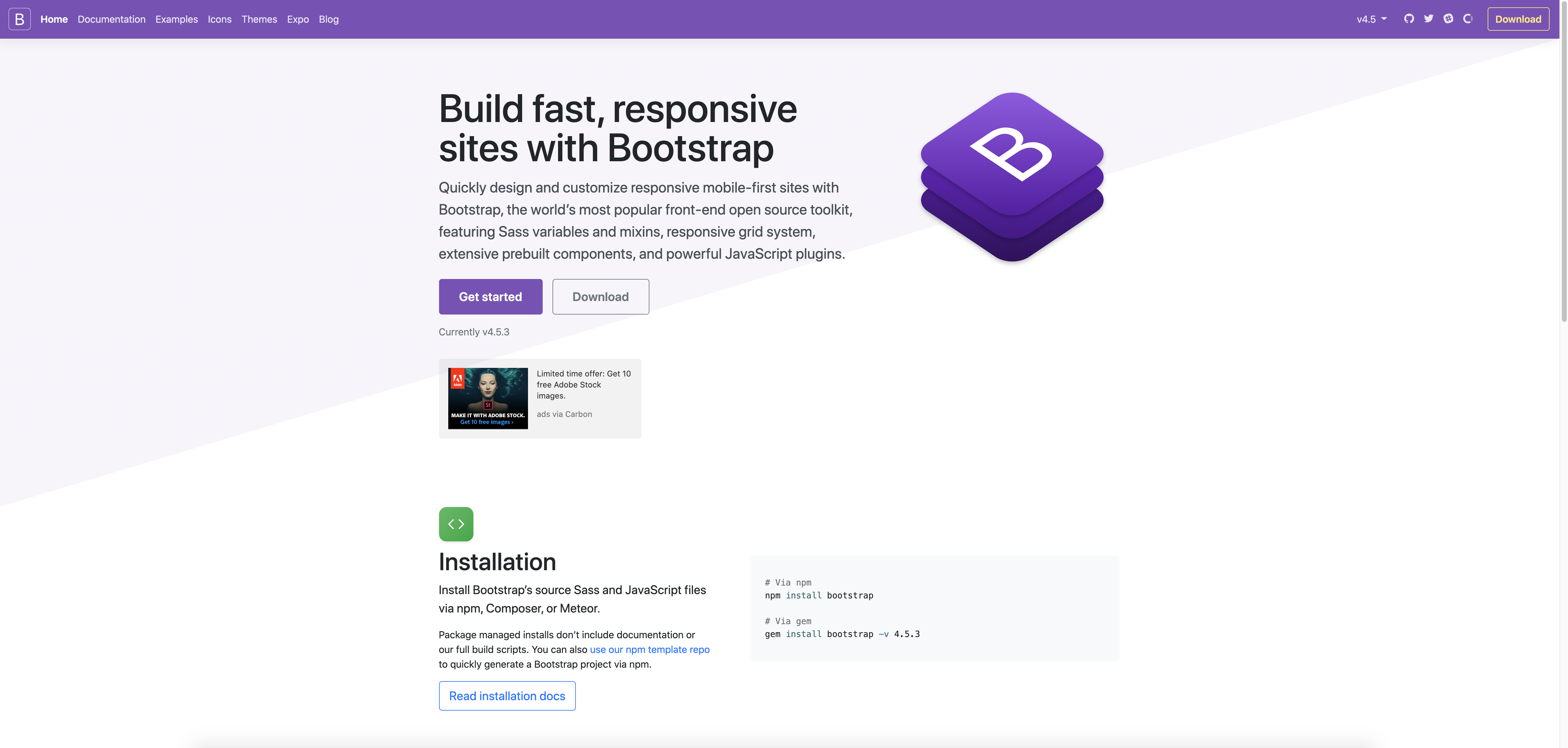Open the Twitter bird icon link
Screen dimensions: 1568x748
click(1428, 19)
